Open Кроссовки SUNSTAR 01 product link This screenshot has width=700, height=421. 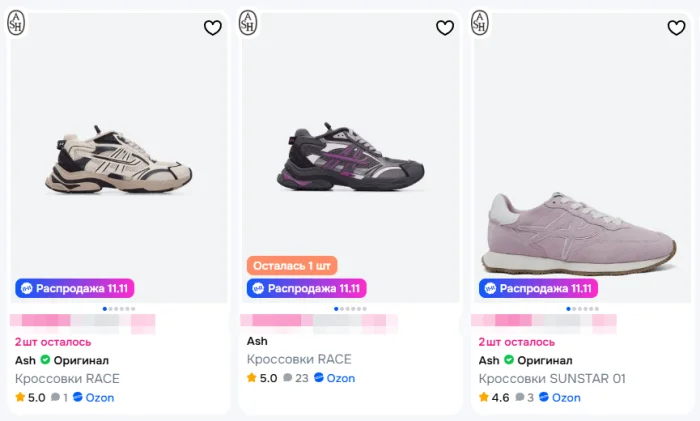coord(552,378)
